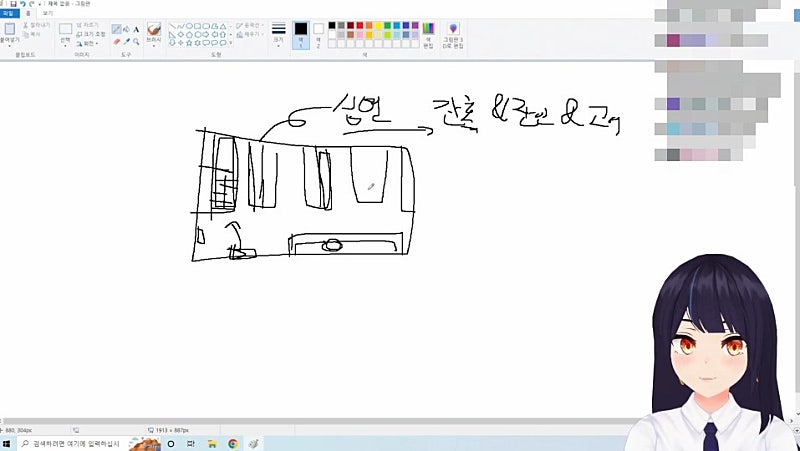800x451 pixels.
Task: Click the Edit colors (색 편집) button
Action: (x=428, y=33)
